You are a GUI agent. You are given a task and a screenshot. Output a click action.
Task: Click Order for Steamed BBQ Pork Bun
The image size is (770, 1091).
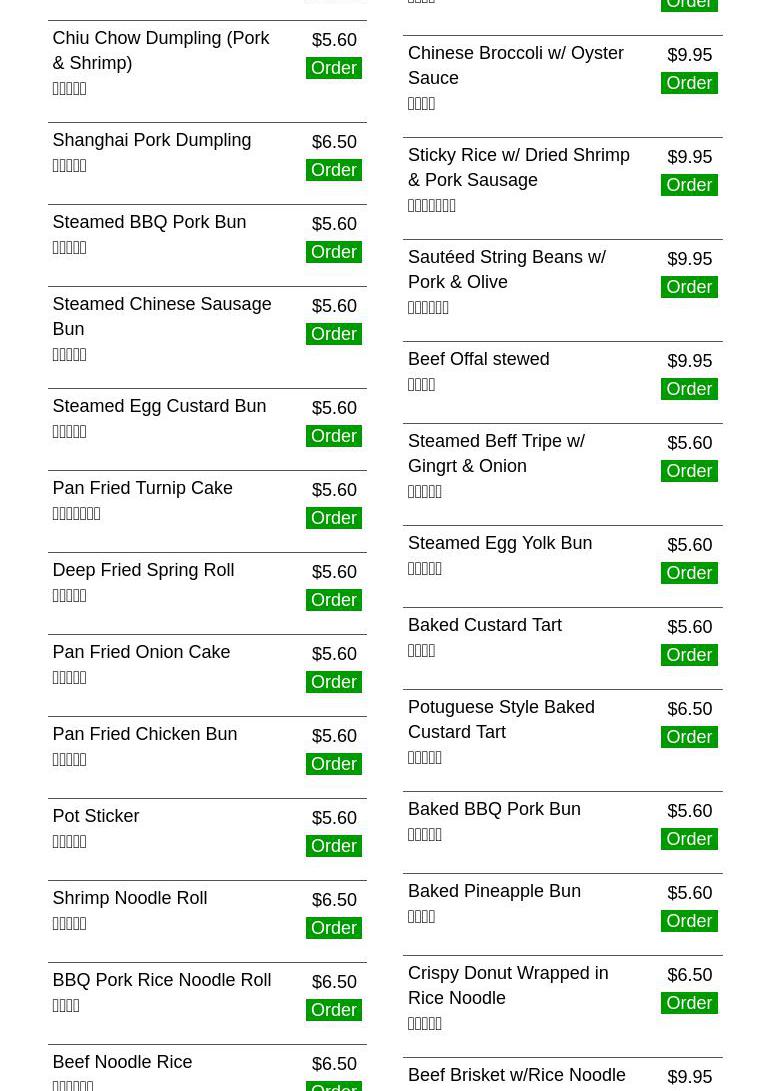[333, 252]
